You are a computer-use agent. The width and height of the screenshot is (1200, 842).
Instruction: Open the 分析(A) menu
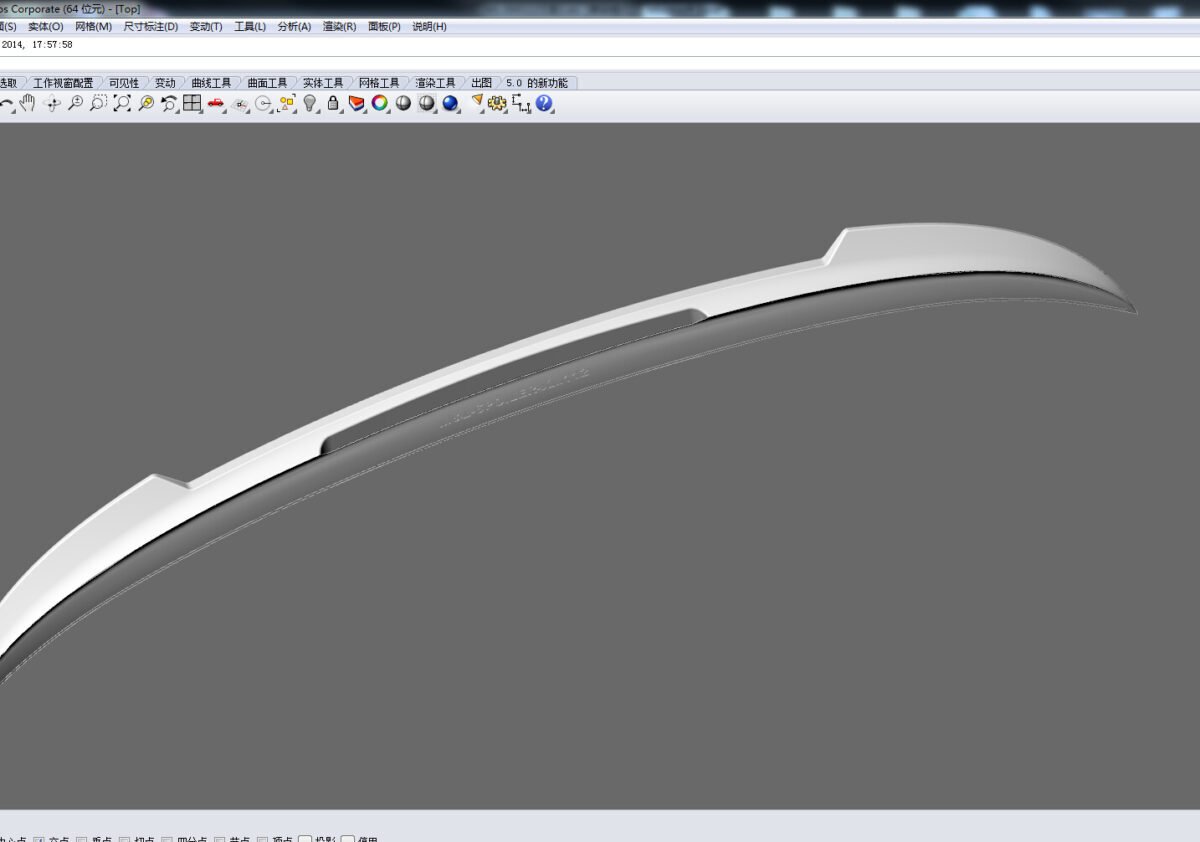pos(294,26)
